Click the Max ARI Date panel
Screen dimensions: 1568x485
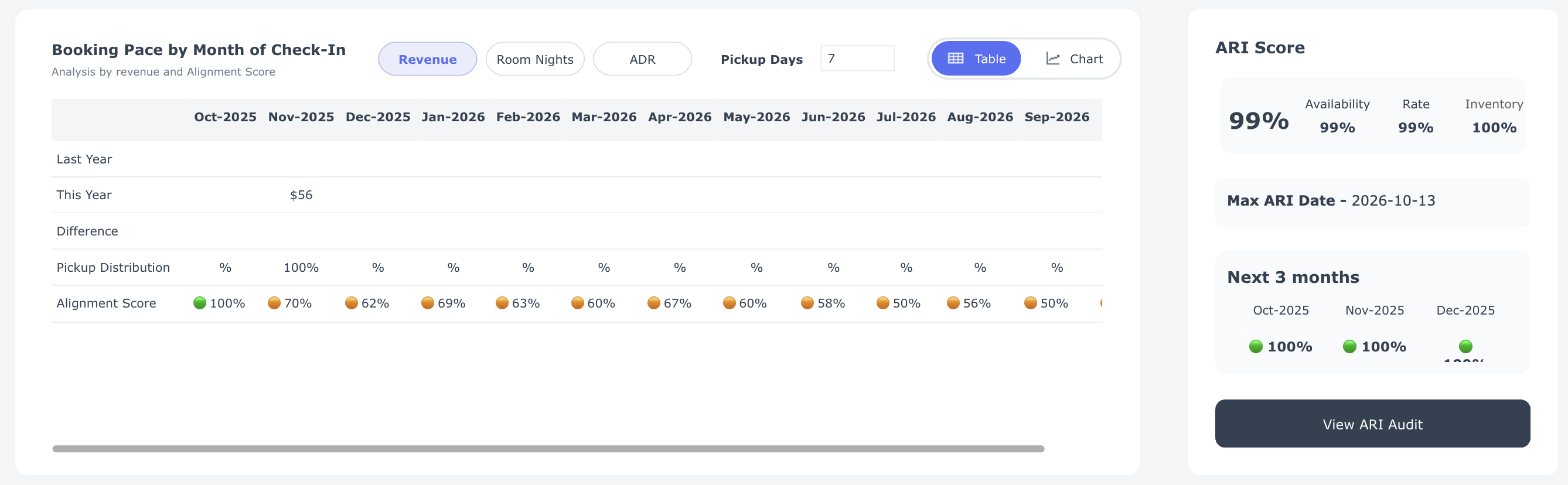coord(1372,201)
